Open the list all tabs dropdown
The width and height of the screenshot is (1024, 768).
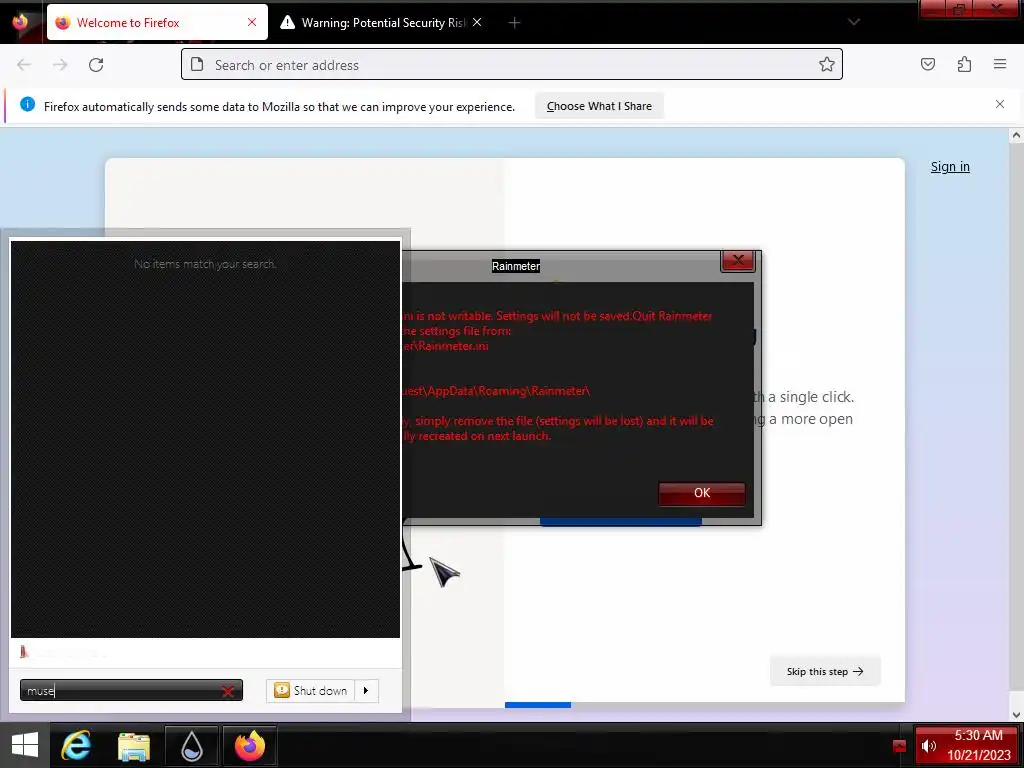(854, 22)
